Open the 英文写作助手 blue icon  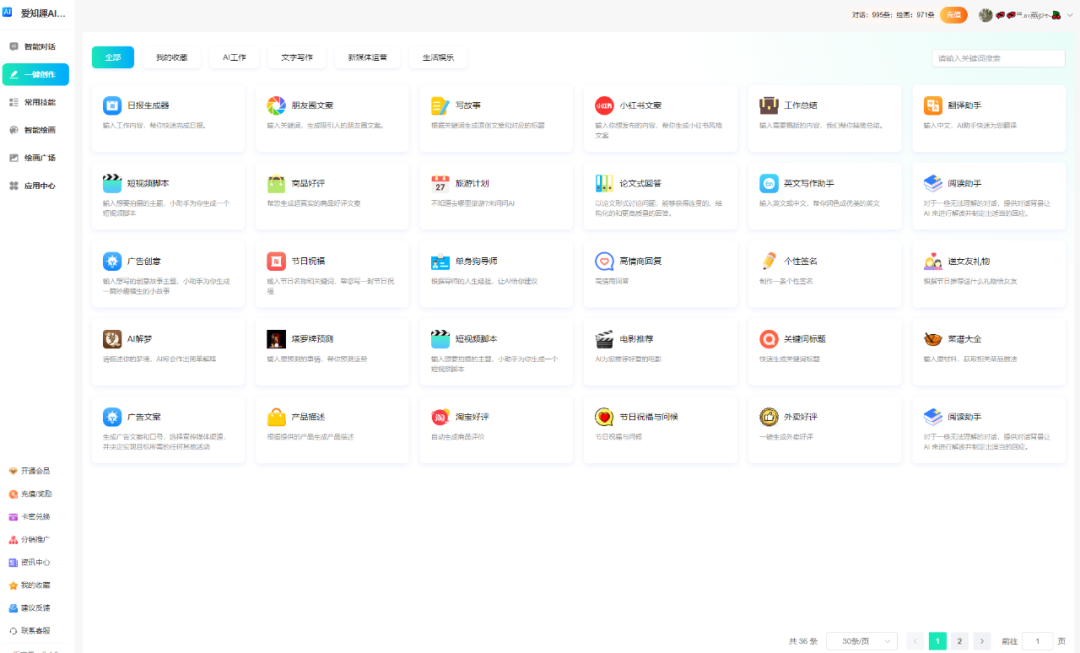pos(769,183)
